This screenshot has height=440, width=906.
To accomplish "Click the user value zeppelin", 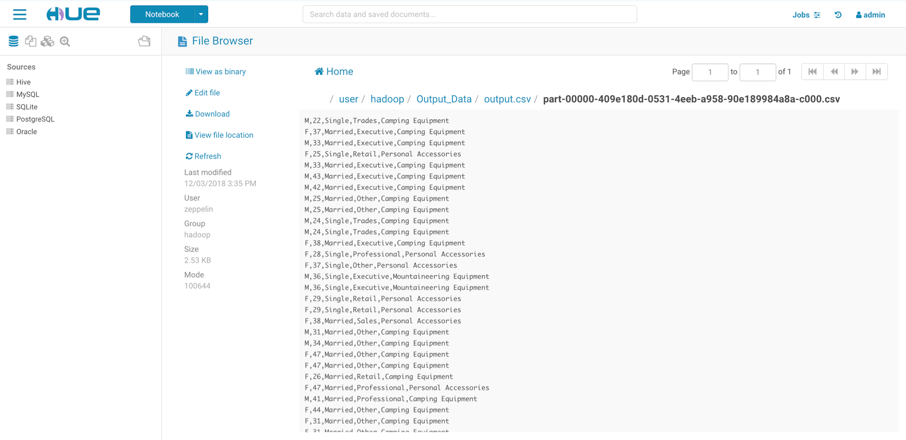I will (x=199, y=209).
